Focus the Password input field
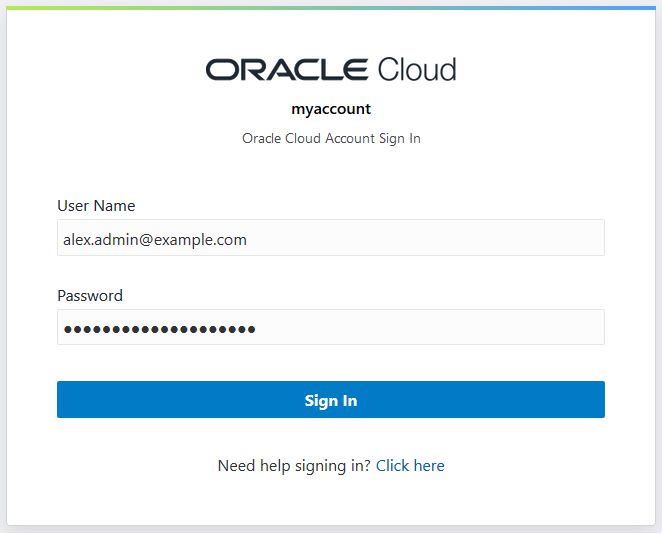The image size is (663, 534). point(331,327)
